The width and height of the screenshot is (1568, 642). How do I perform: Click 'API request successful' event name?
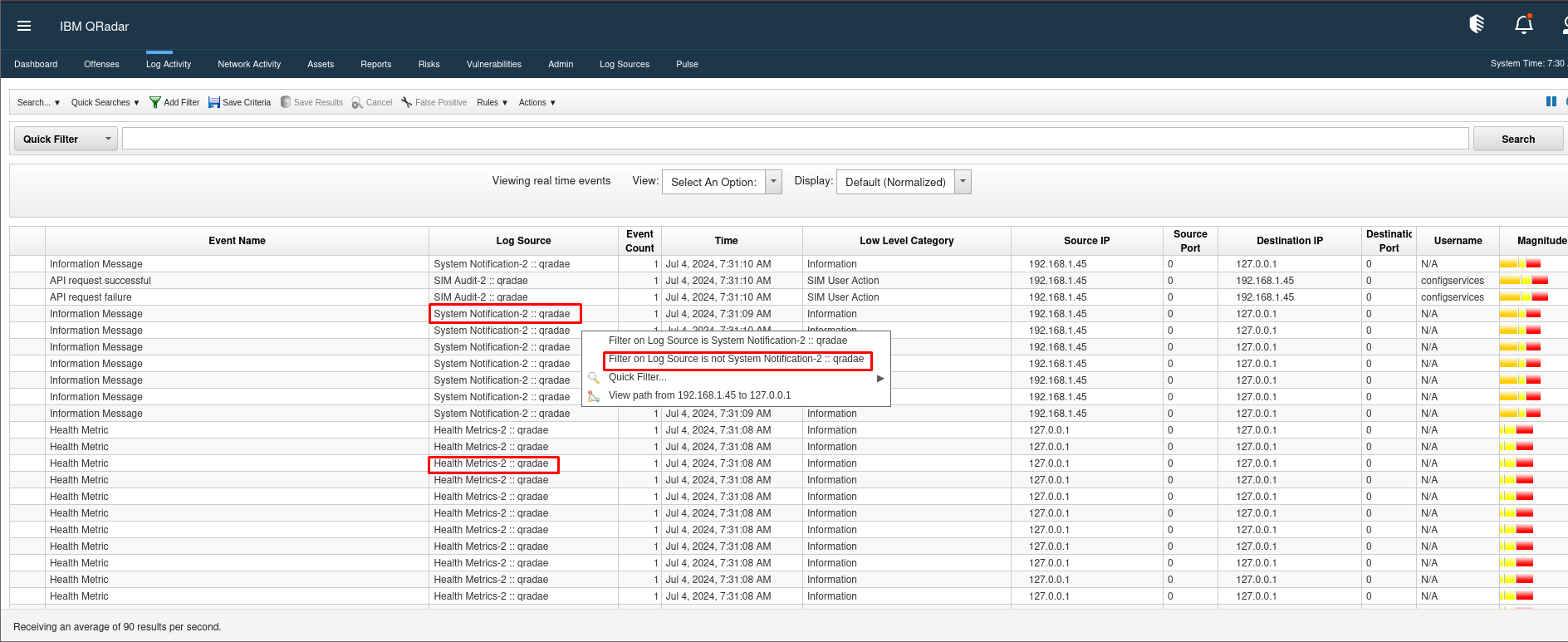[100, 281]
